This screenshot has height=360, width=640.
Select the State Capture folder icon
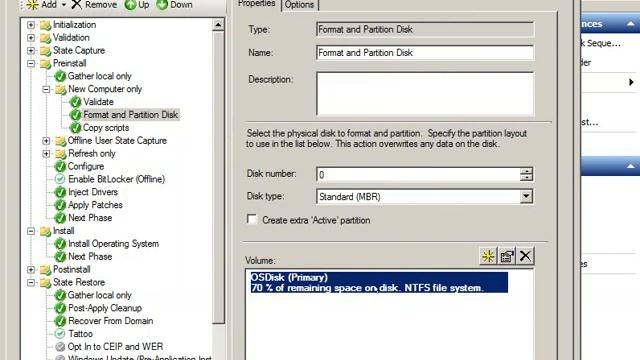[45, 51]
